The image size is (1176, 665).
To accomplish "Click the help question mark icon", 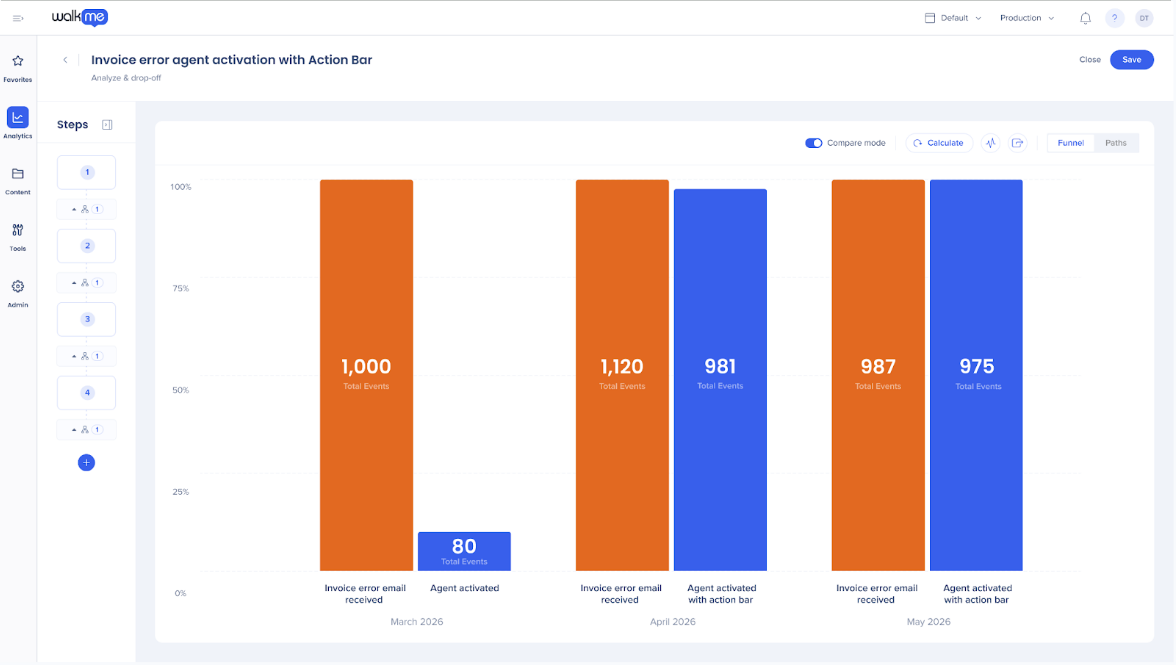I will pos(1114,18).
